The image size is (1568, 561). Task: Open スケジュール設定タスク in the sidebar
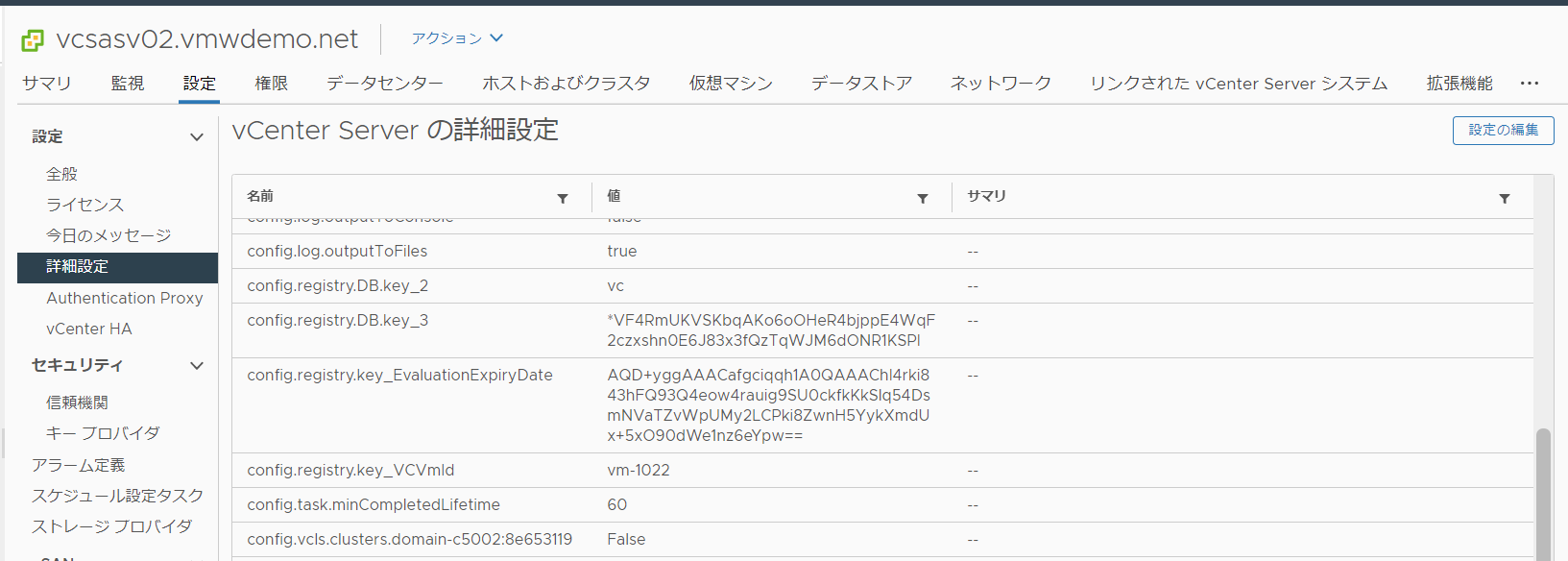[117, 496]
